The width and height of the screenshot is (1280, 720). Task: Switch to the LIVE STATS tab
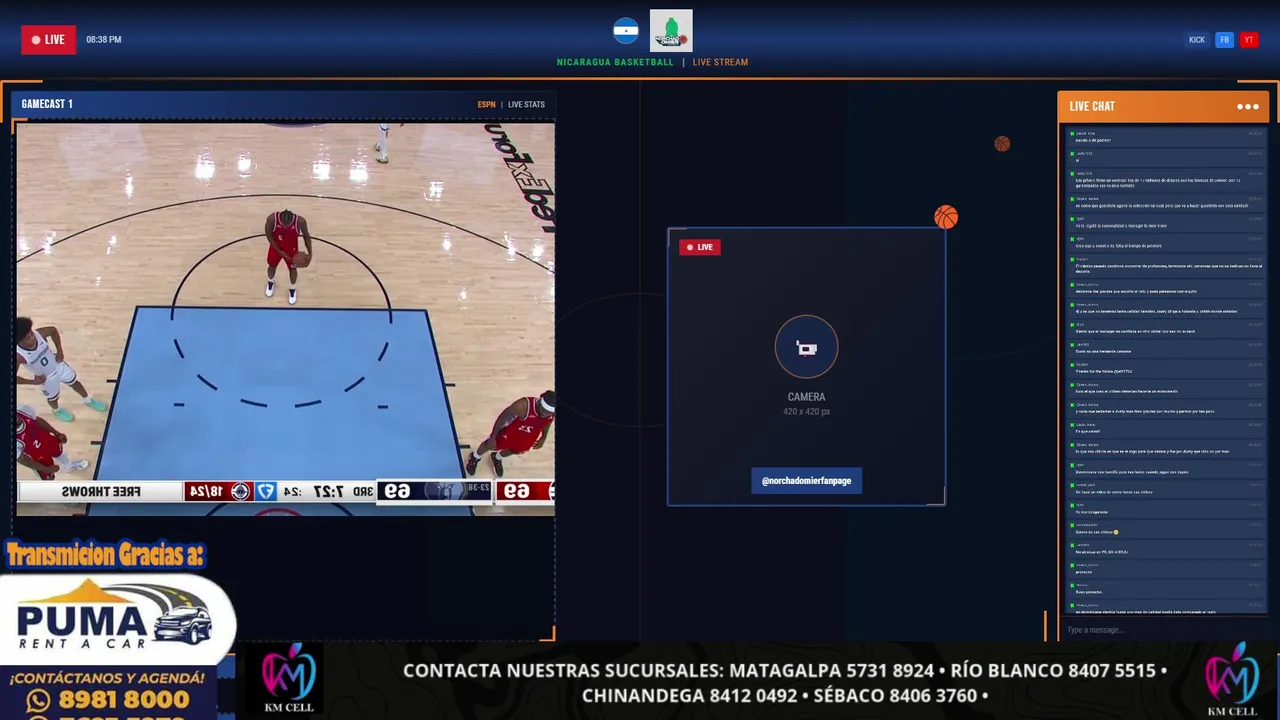[x=526, y=104]
